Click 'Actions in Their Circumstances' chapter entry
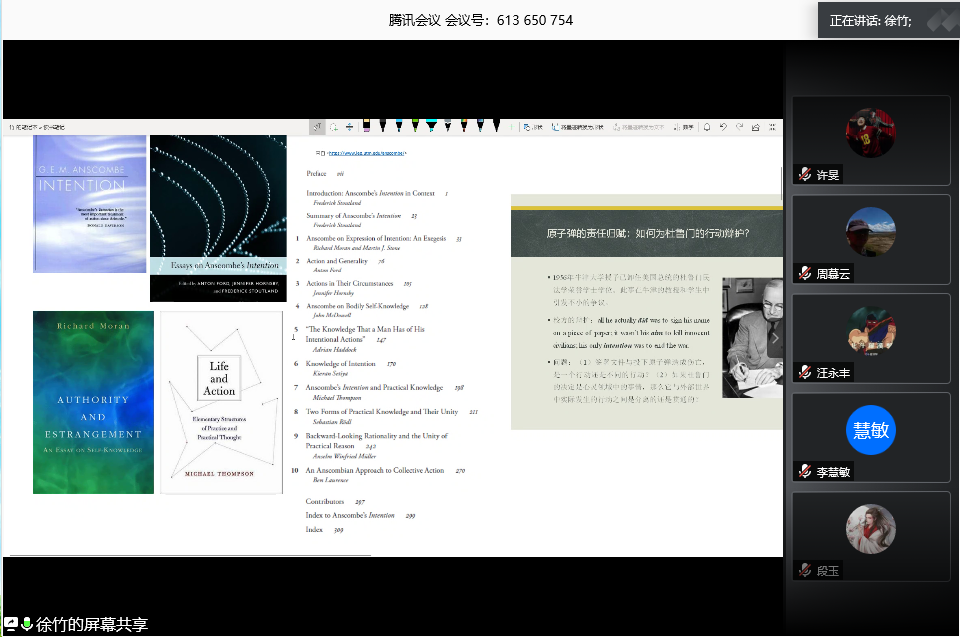Screen dimensions: 960x637 350,284
